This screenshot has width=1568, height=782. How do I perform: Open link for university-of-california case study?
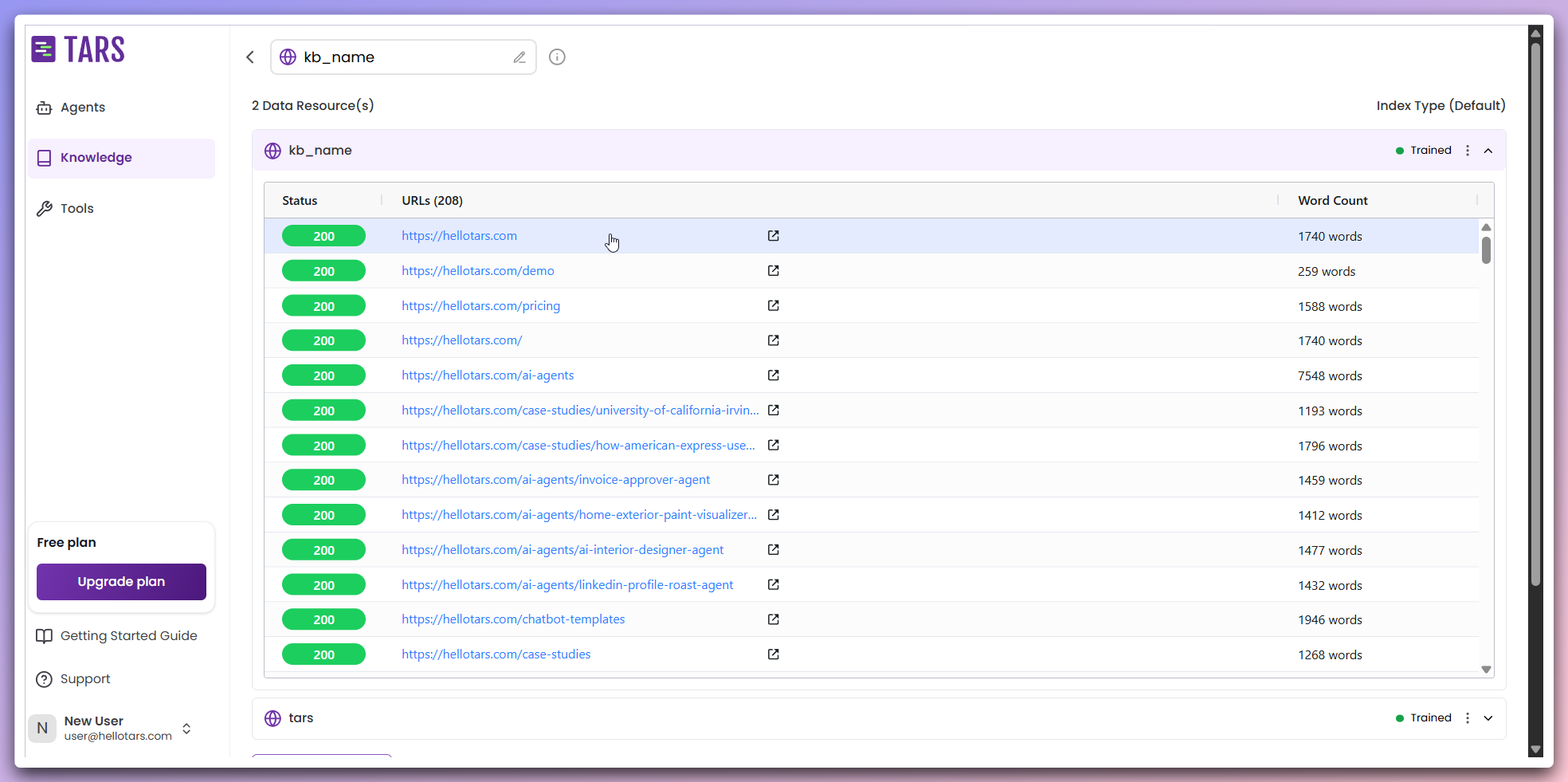580,411
